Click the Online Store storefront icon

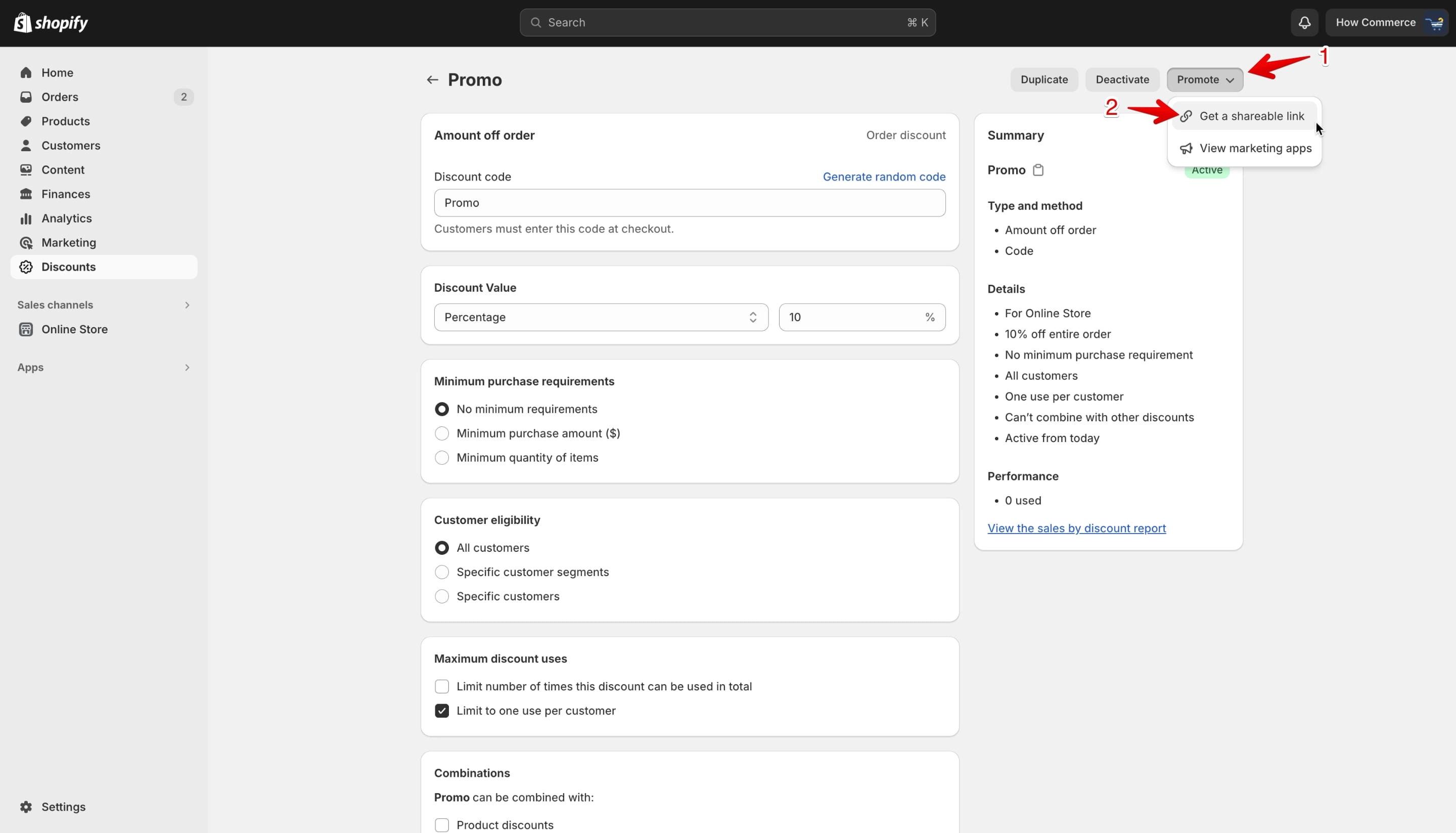(x=26, y=330)
